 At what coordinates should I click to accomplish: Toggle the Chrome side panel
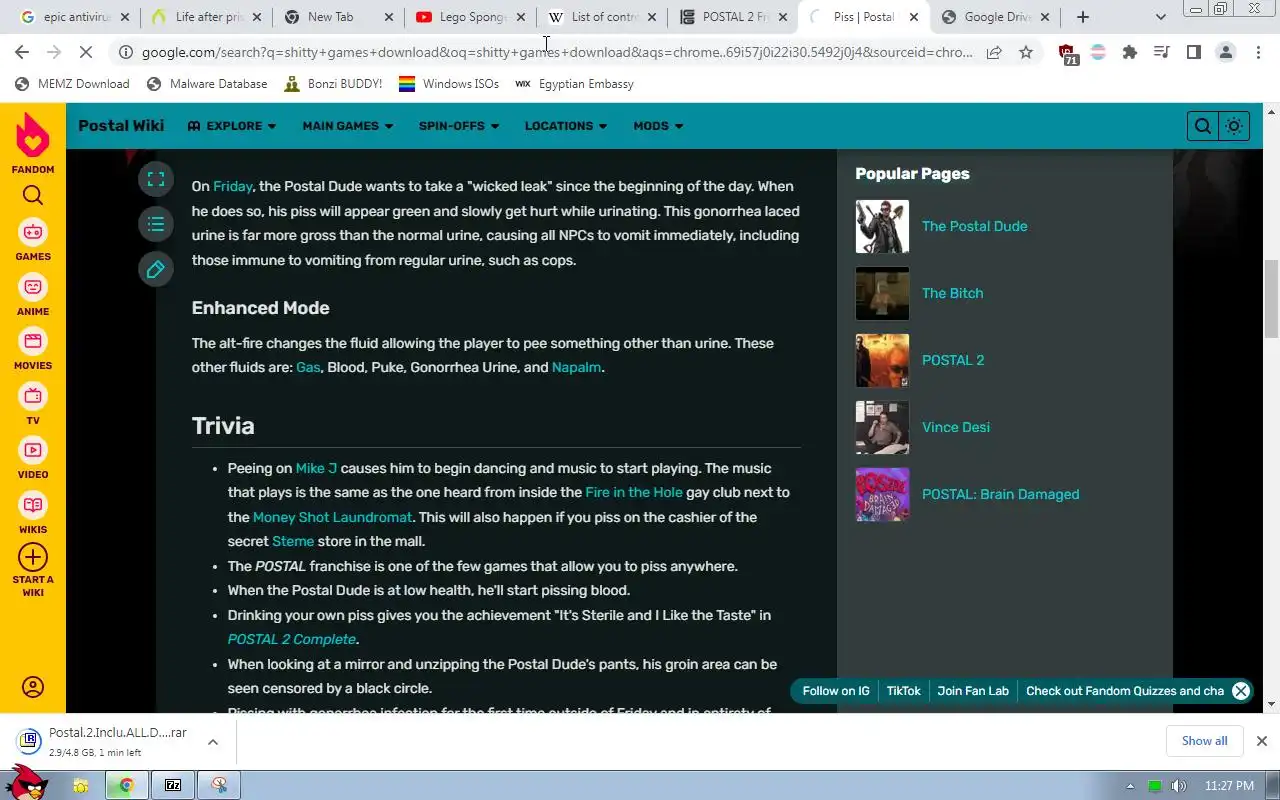pyautogui.click(x=1194, y=52)
